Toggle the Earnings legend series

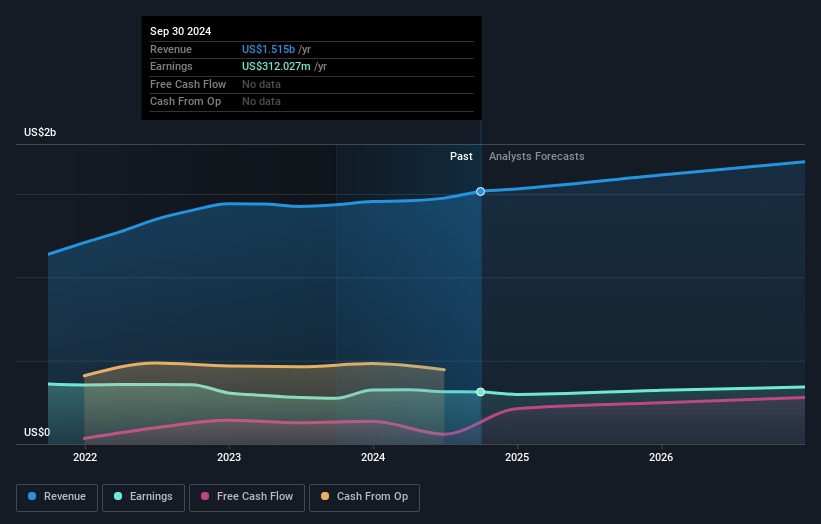pyautogui.click(x=143, y=497)
